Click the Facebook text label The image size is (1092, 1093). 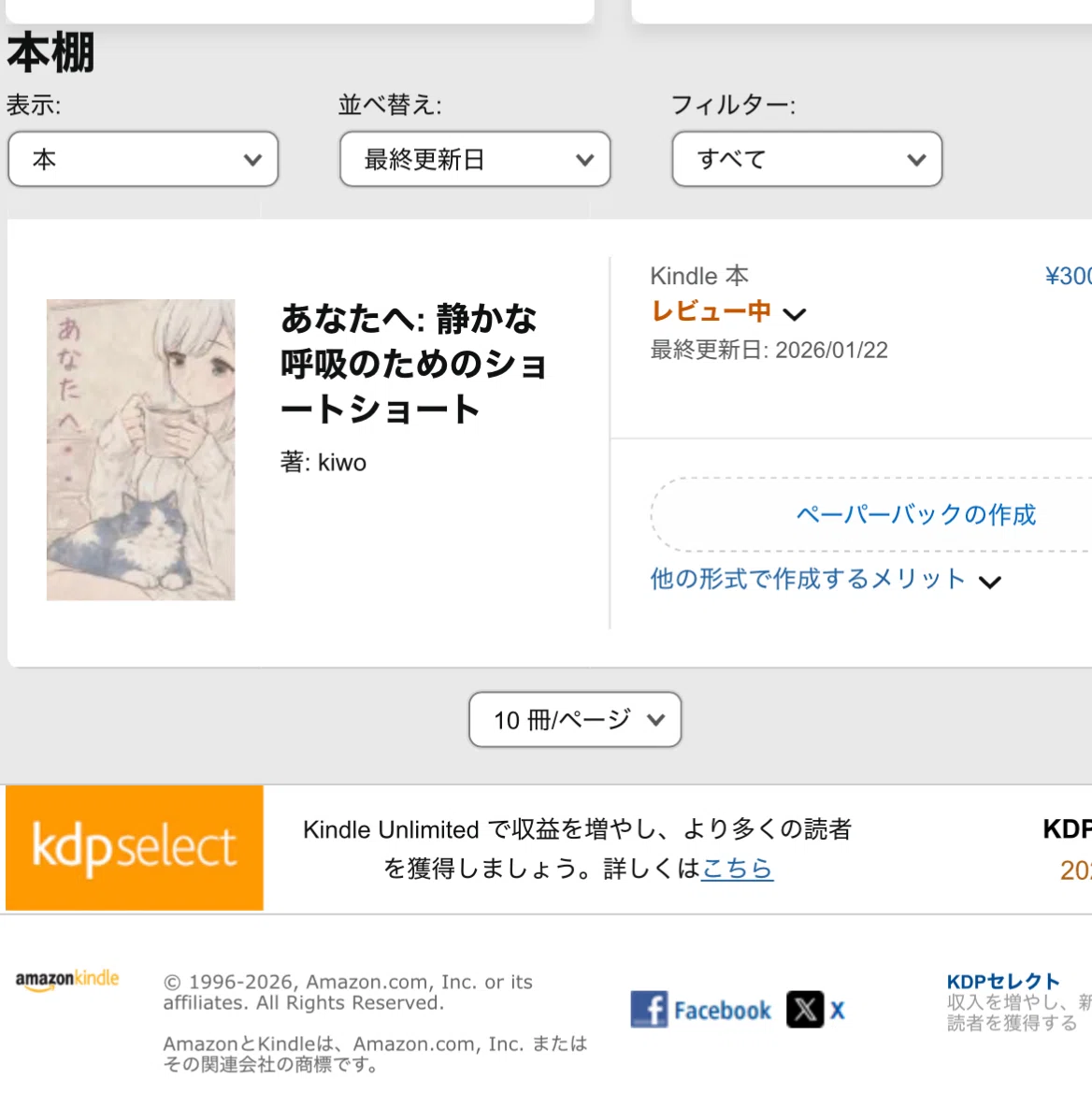coord(723,1011)
